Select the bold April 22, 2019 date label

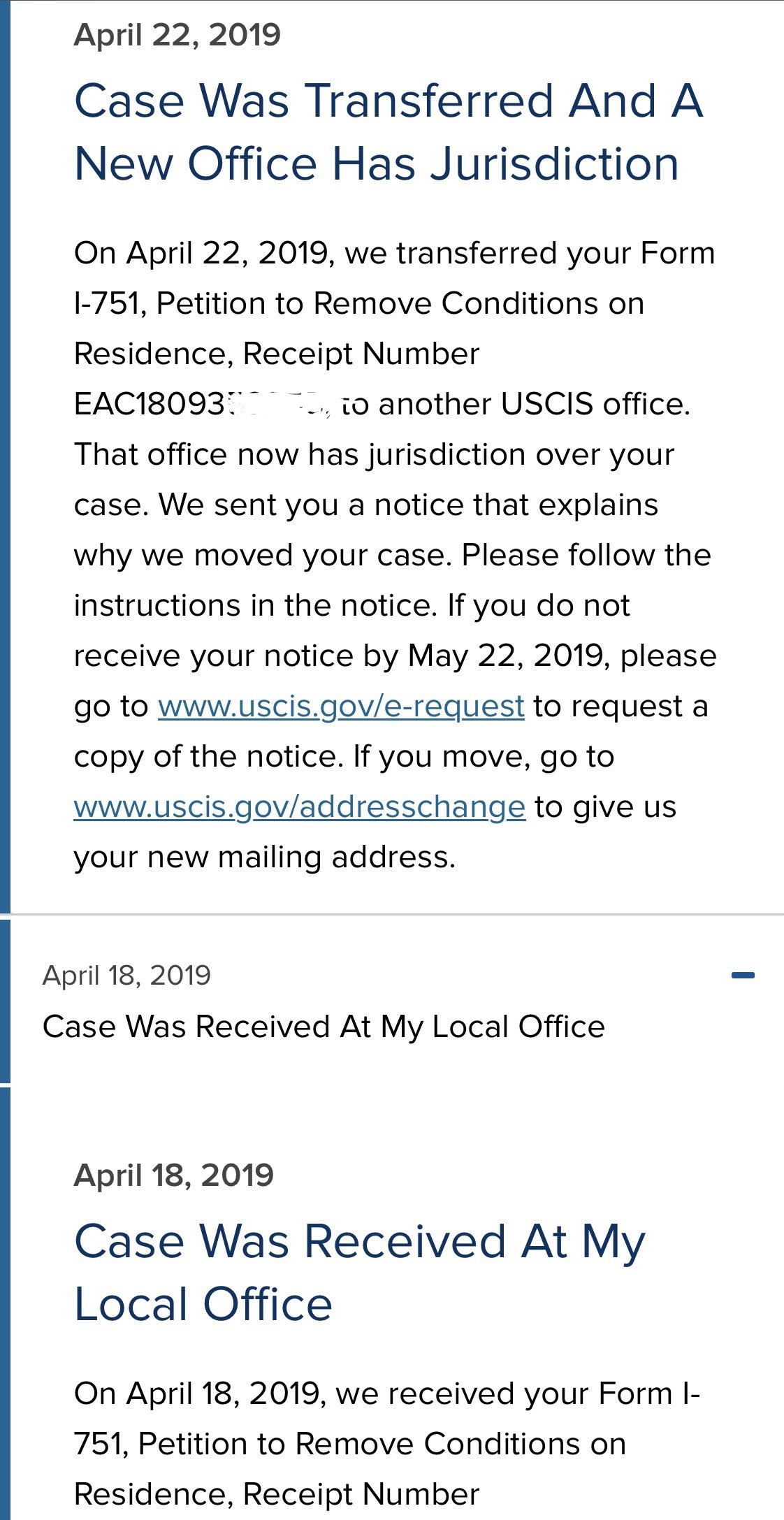177,35
